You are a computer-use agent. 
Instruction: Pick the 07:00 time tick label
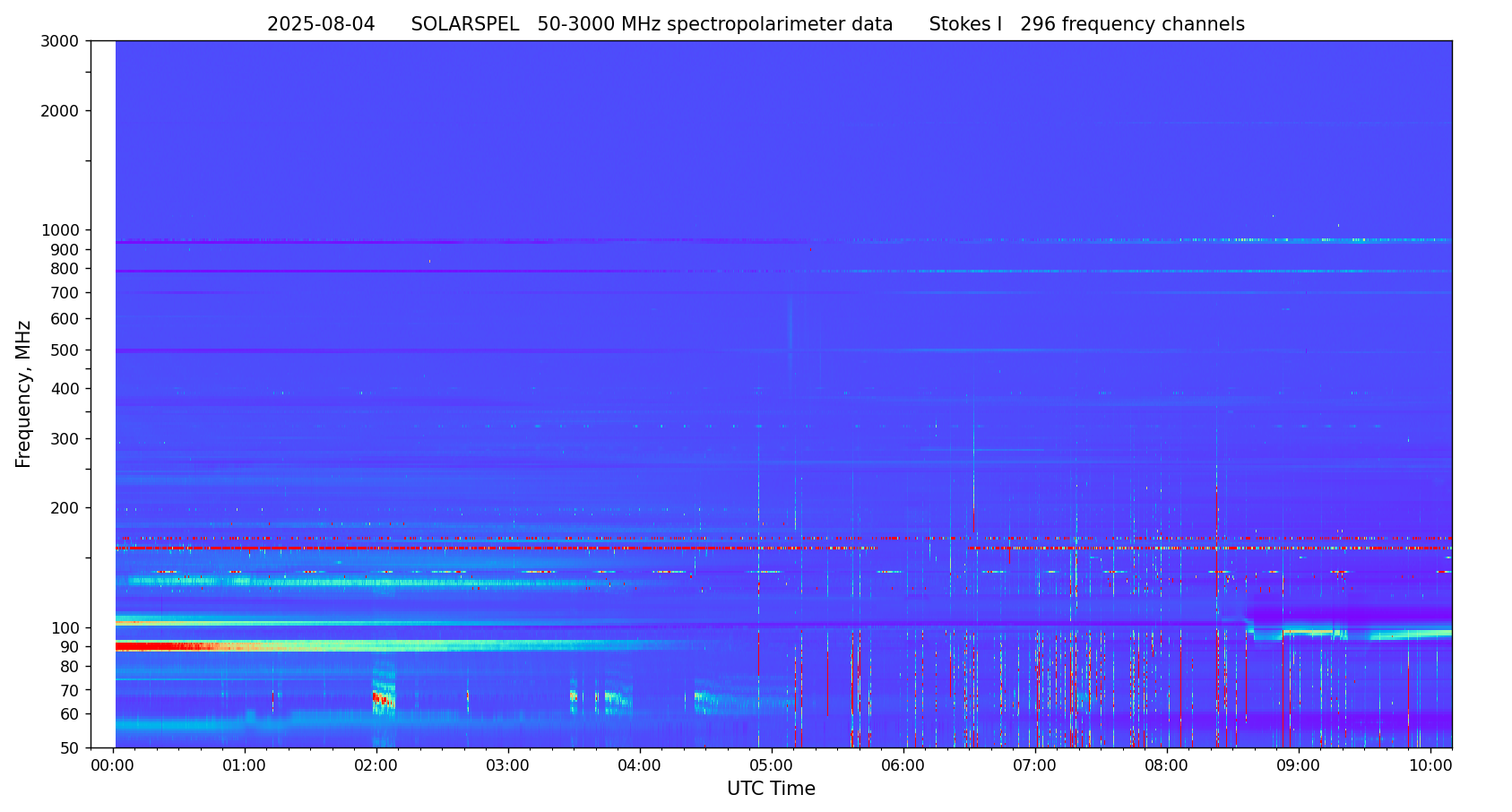1034,765
